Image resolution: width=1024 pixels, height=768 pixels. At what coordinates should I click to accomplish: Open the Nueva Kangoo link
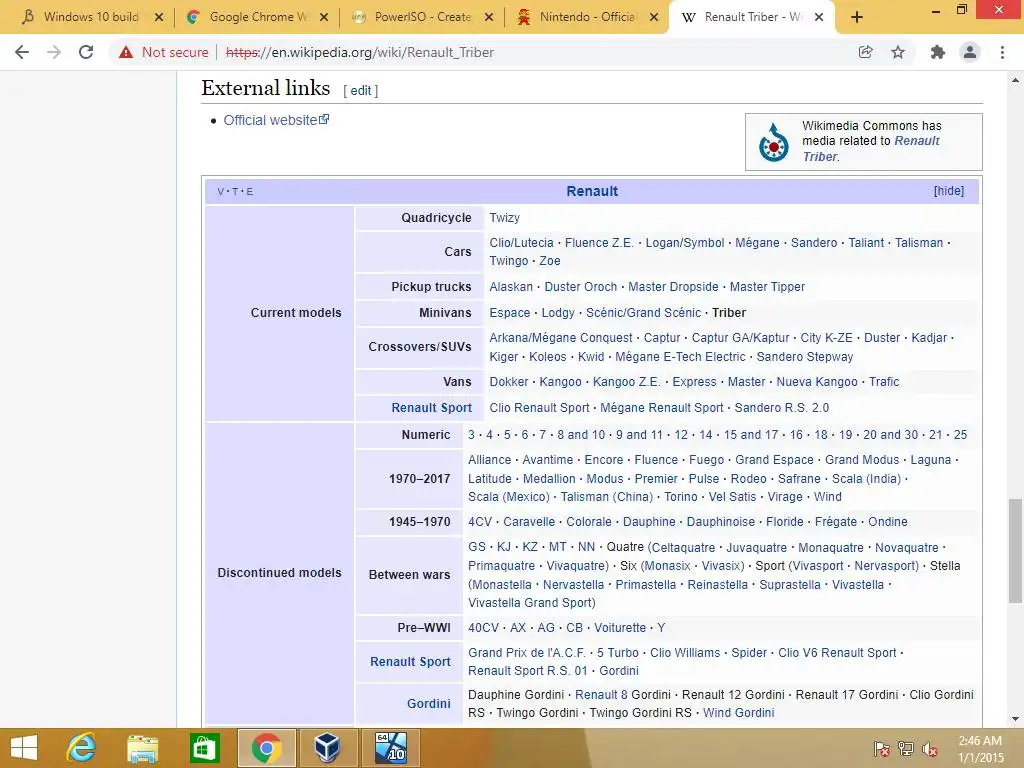point(817,382)
